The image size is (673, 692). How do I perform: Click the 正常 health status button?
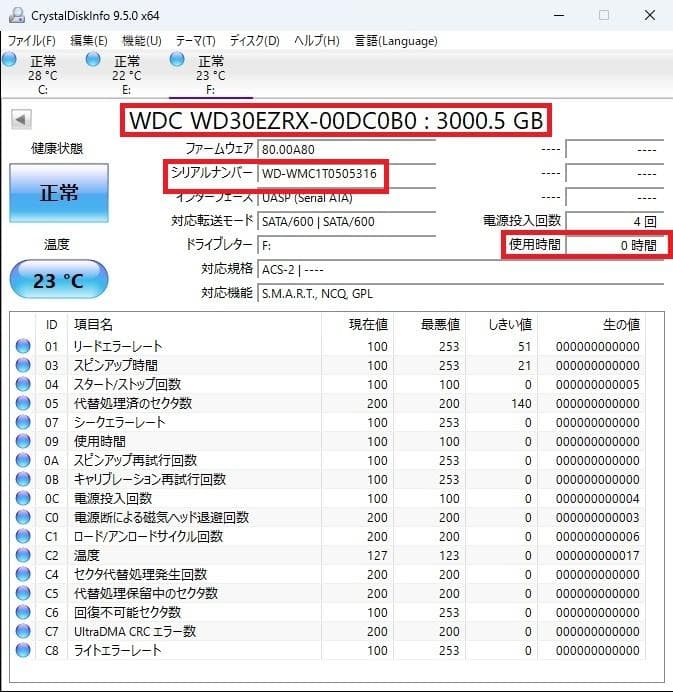click(59, 193)
